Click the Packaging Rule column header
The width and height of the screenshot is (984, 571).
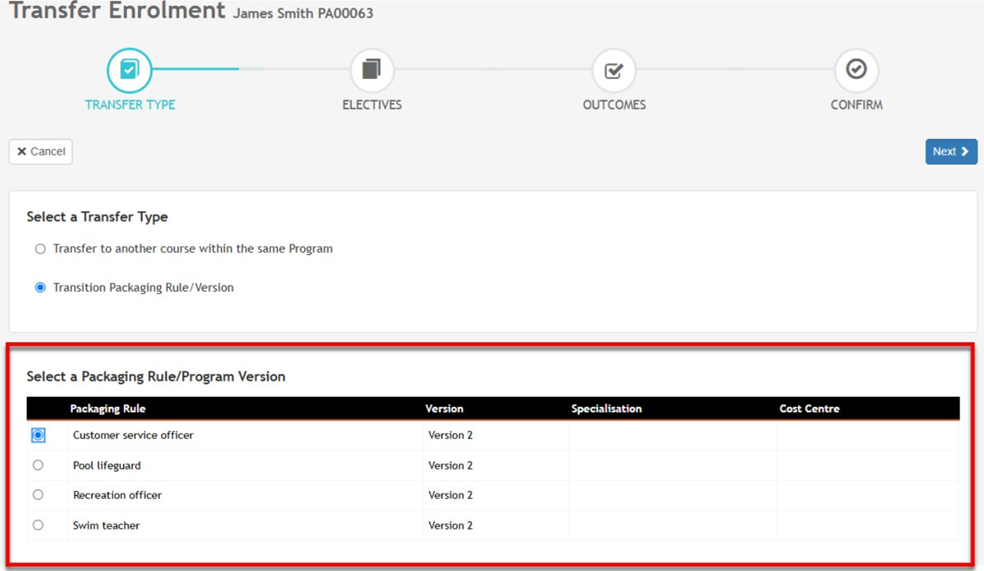pos(108,408)
